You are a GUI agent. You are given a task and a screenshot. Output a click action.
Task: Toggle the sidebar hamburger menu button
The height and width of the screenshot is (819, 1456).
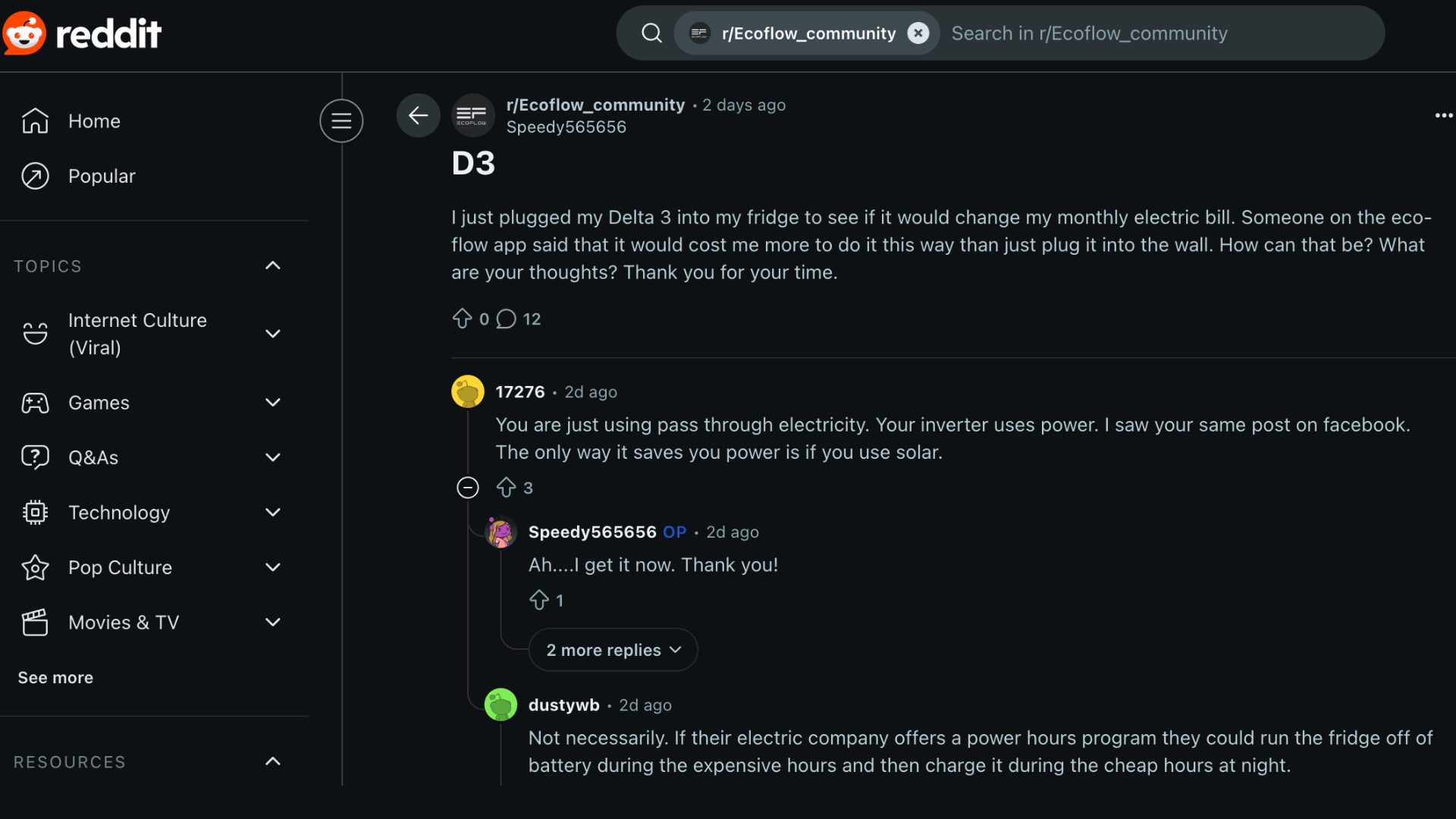tap(341, 121)
